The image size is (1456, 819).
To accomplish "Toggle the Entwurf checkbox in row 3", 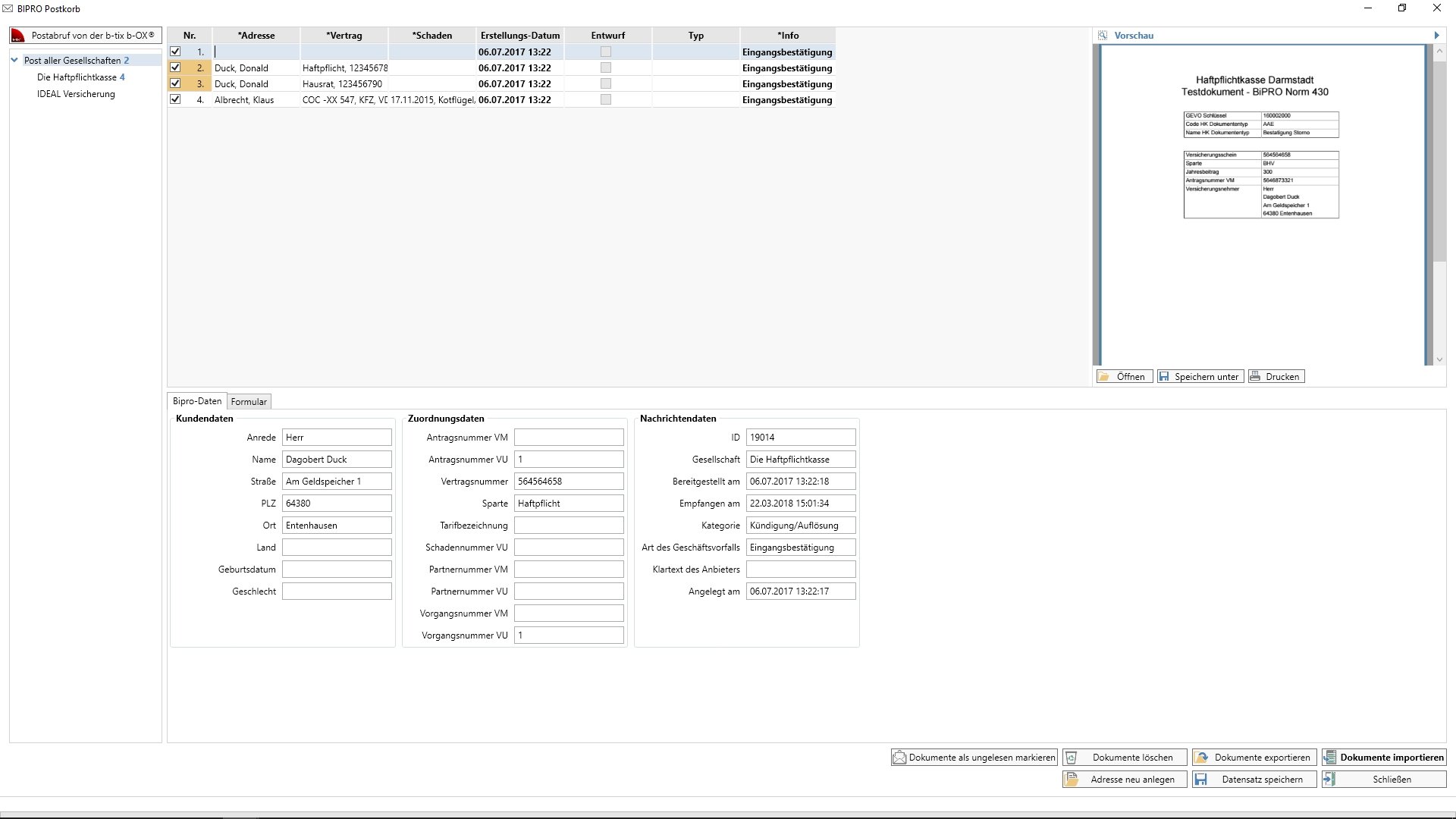I will 605,83.
